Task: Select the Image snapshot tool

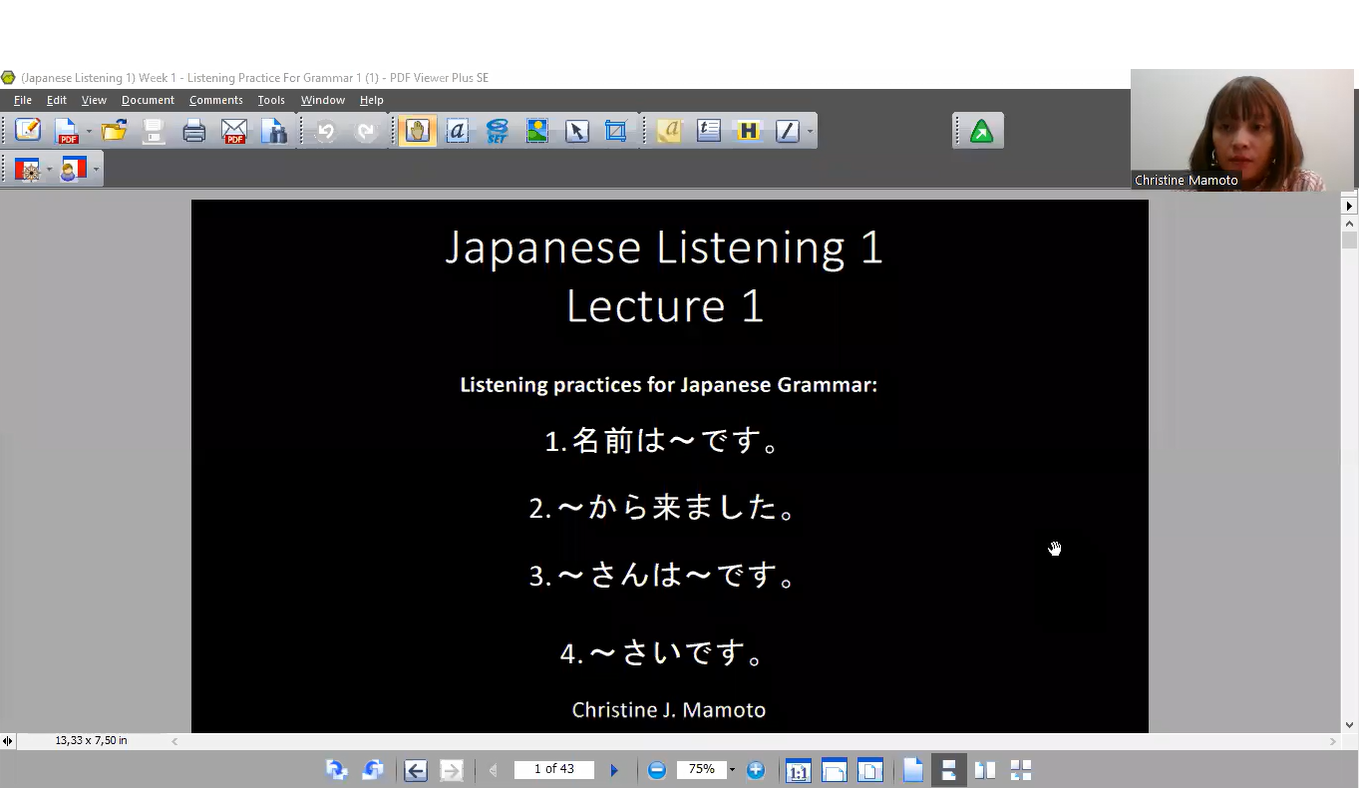Action: point(537,131)
